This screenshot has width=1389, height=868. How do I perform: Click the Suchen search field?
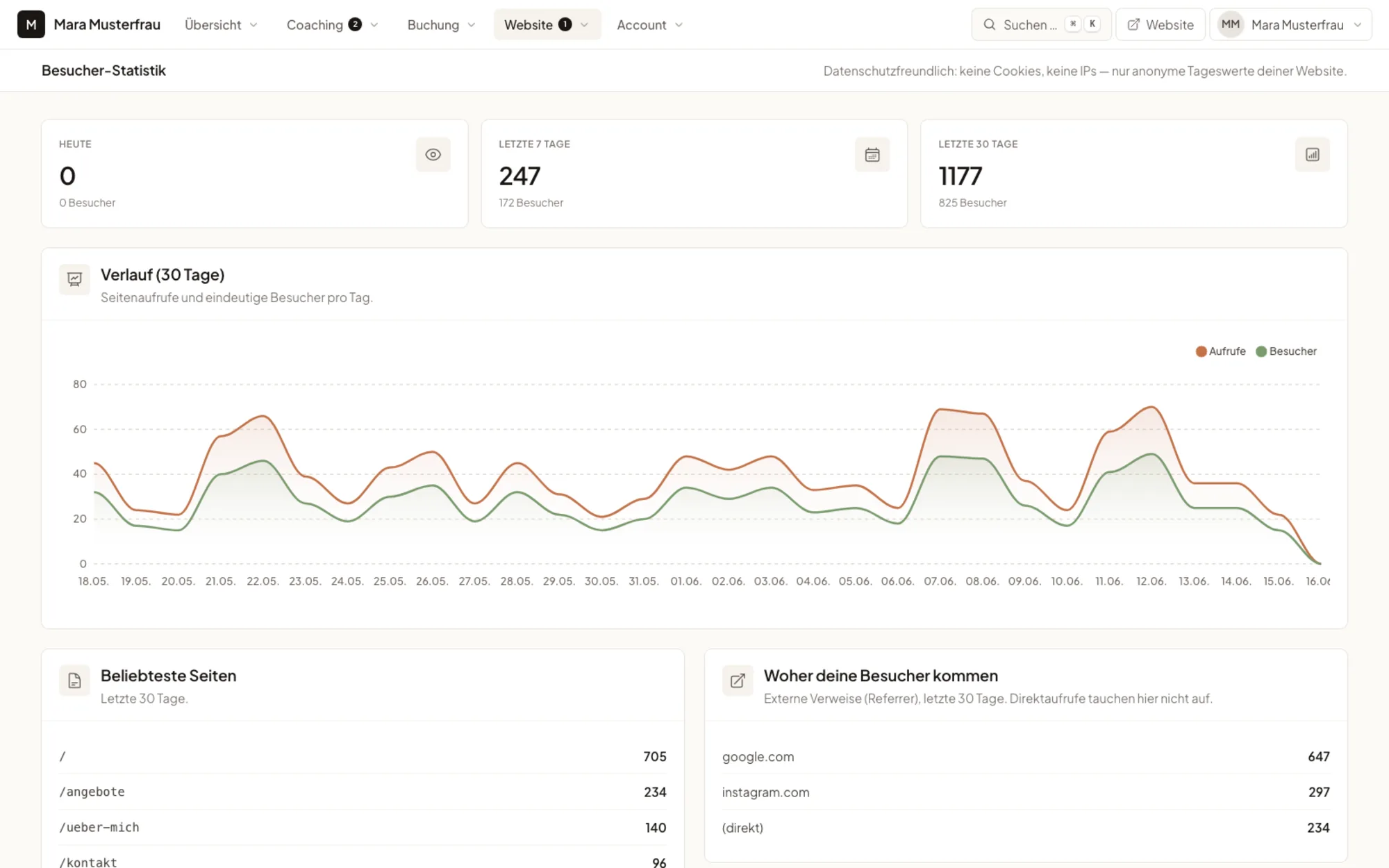pos(1041,24)
